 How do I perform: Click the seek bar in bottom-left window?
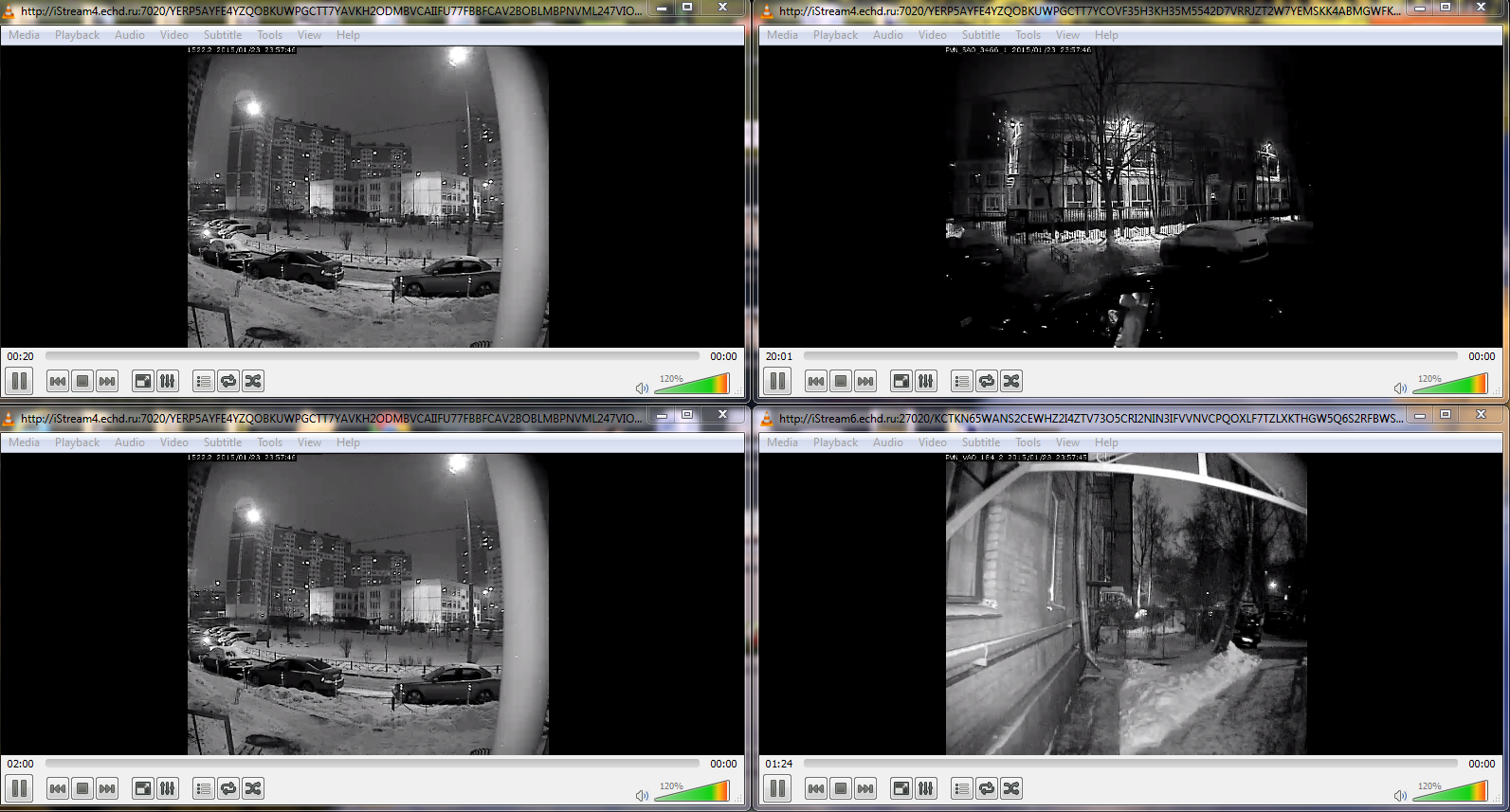(373, 764)
